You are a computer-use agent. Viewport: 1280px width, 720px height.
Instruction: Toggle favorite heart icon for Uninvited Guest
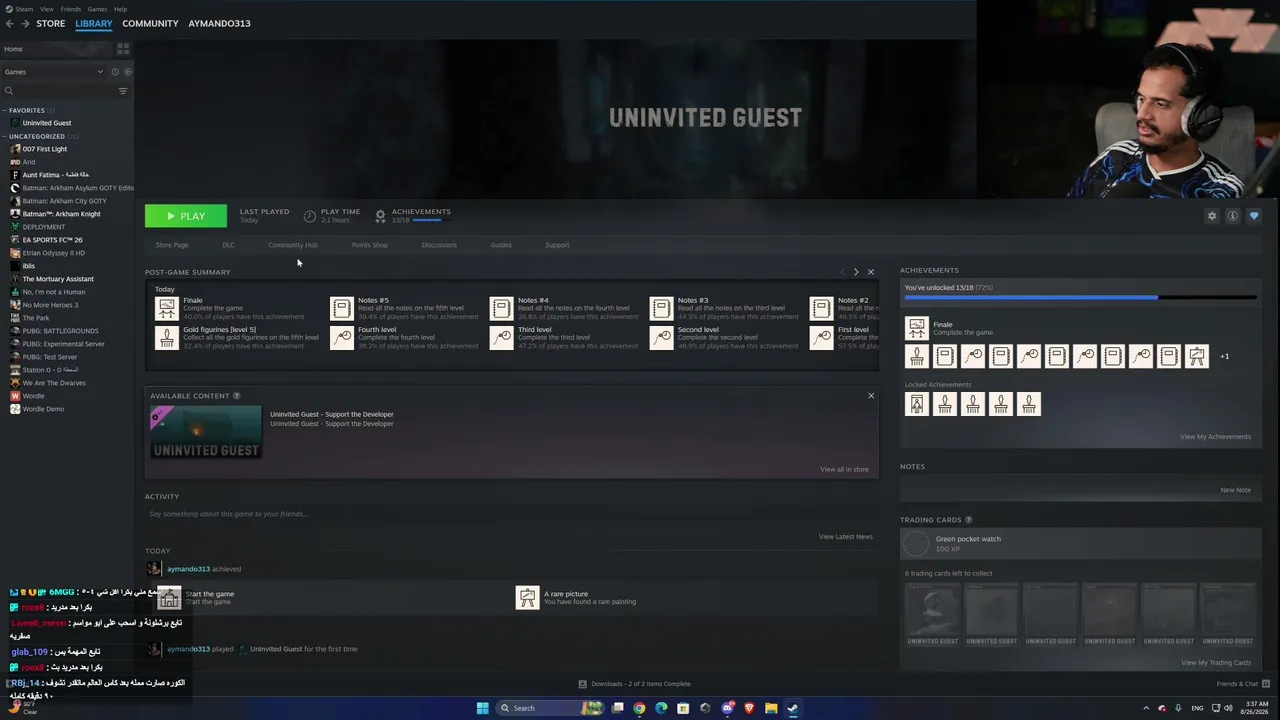(1254, 216)
